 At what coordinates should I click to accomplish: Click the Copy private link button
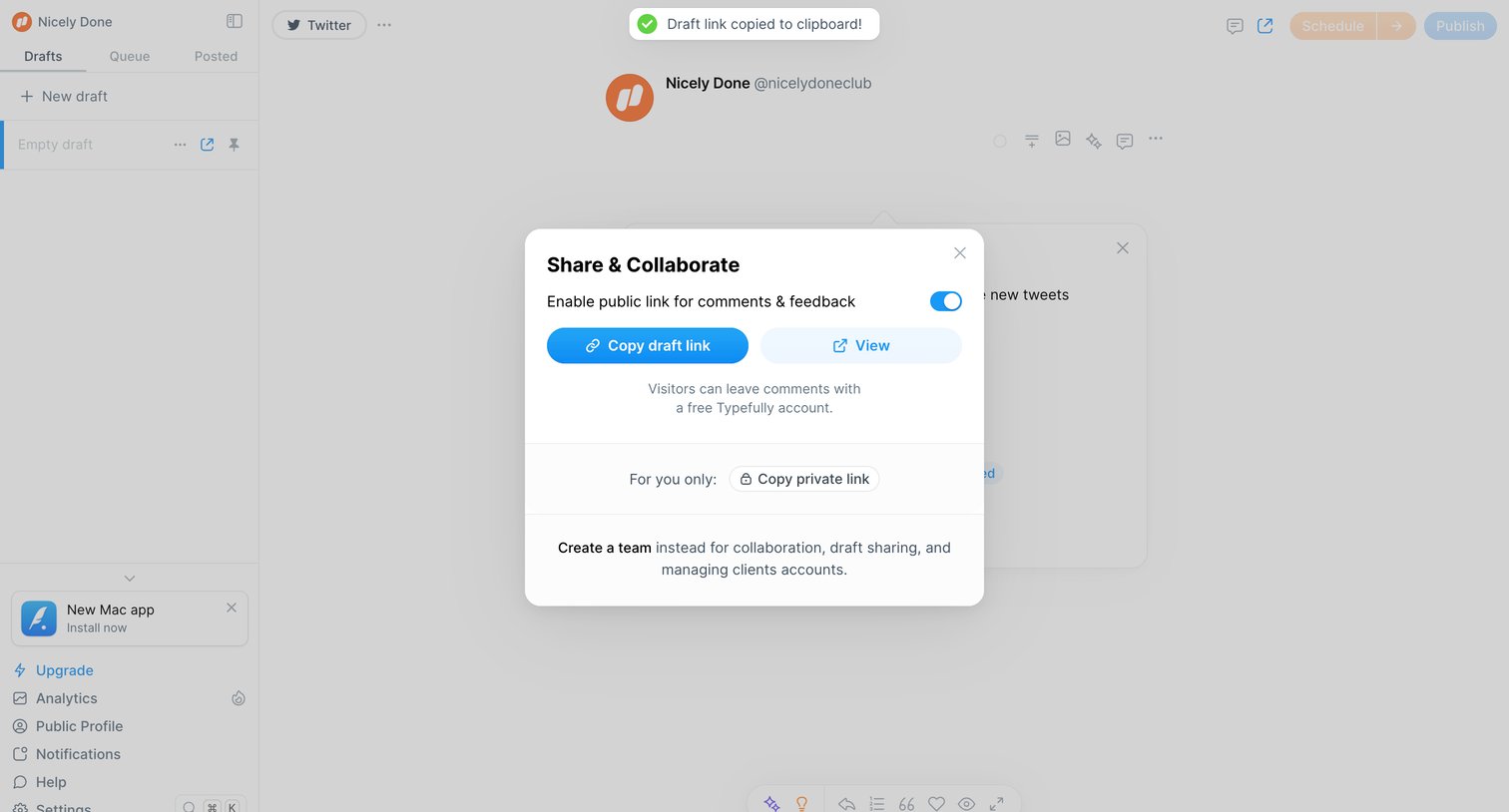pyautogui.click(x=804, y=479)
